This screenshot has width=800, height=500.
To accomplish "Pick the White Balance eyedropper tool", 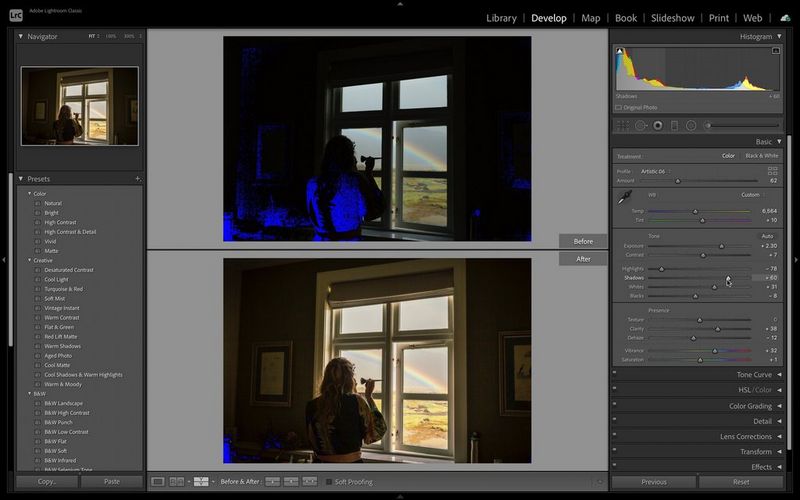I will [x=625, y=198].
